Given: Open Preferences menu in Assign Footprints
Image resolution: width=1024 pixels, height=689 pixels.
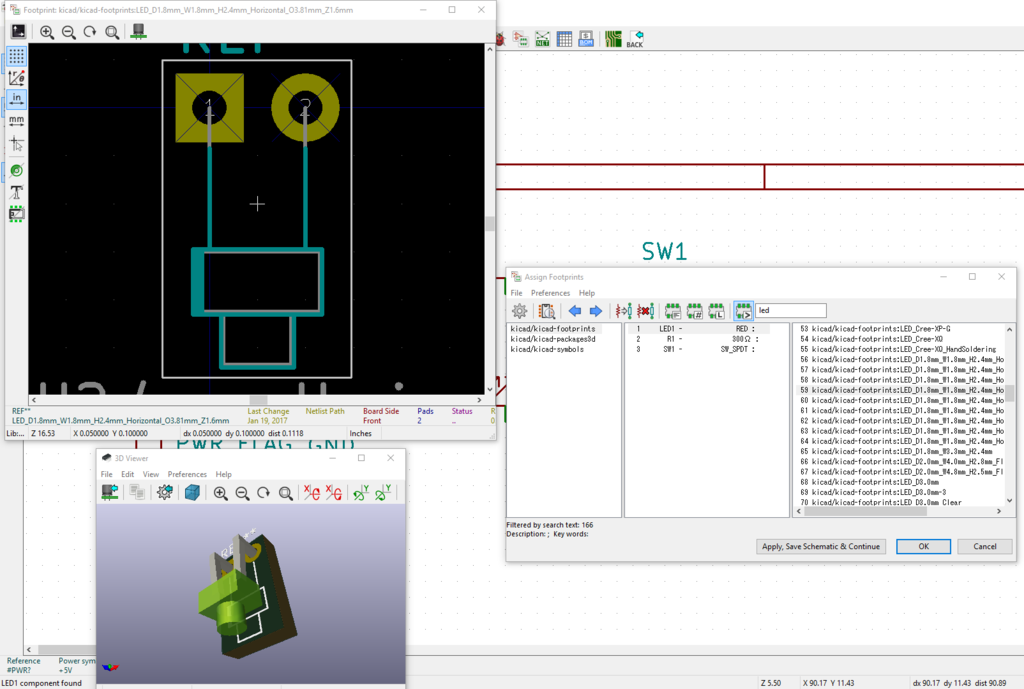Looking at the screenshot, I should click(551, 293).
